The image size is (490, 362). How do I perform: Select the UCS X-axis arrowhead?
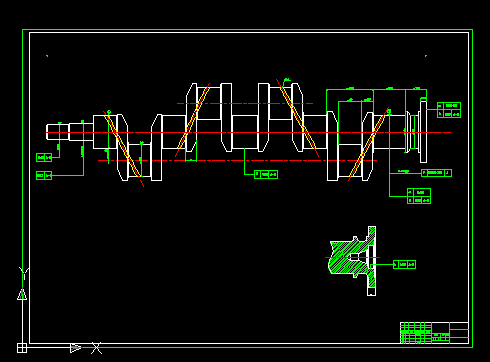tap(76, 348)
